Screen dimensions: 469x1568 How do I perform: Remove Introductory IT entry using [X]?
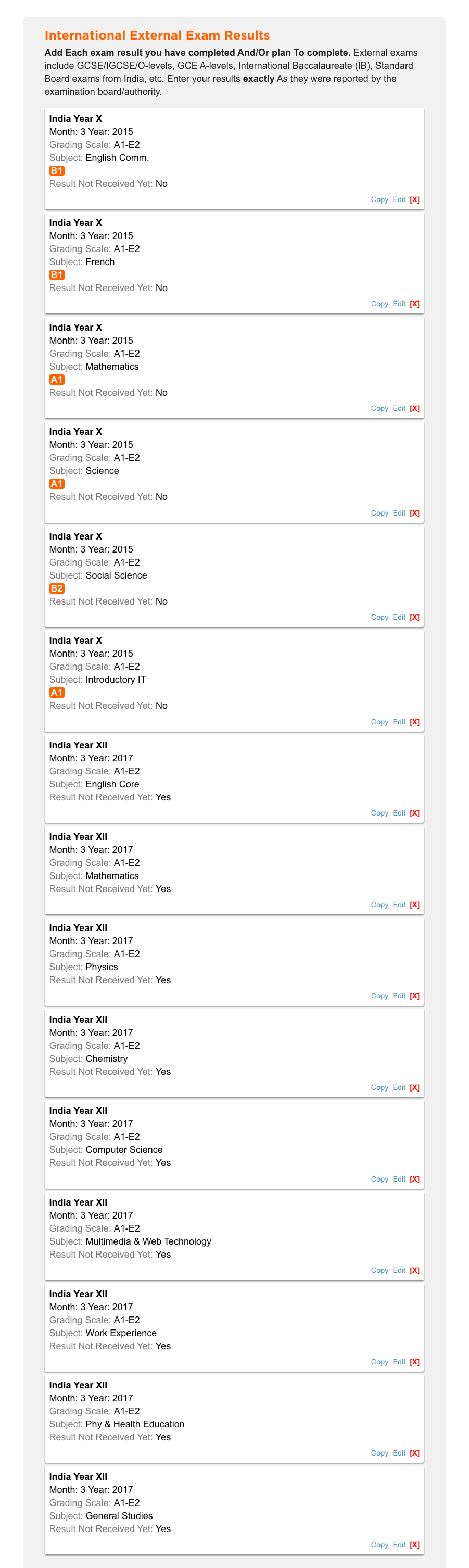pos(414,722)
